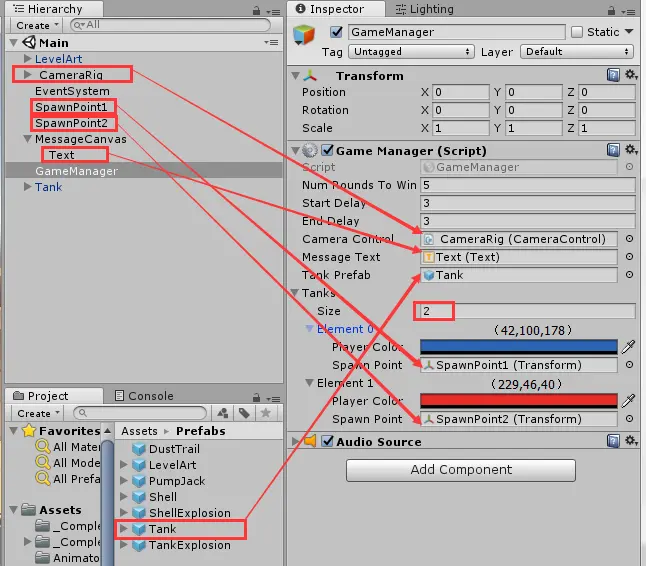Screen dimensions: 646x566
Task: Toggle Game Manager script enabled checkbox
Action: pos(327,150)
